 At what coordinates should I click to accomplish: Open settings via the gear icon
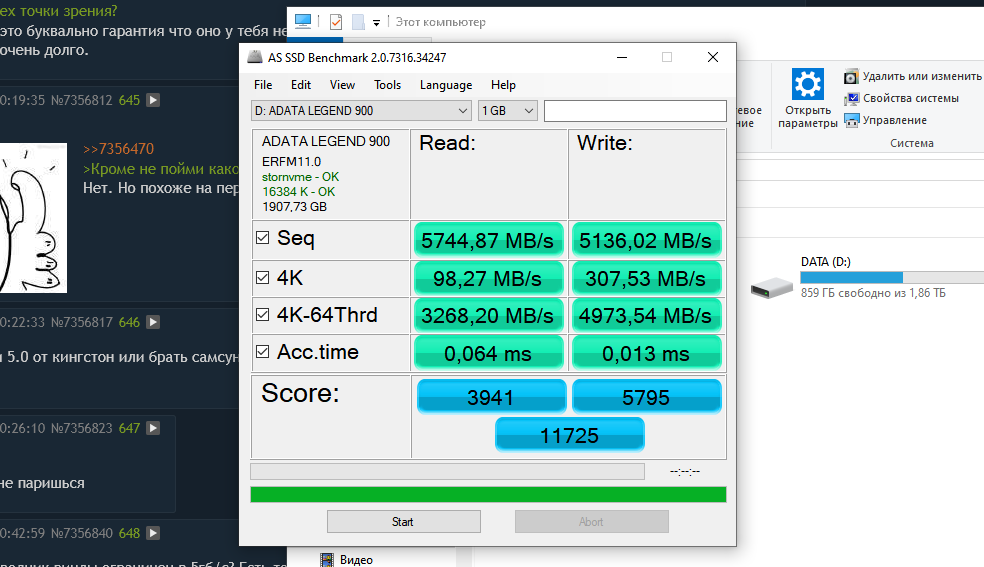pos(808,83)
